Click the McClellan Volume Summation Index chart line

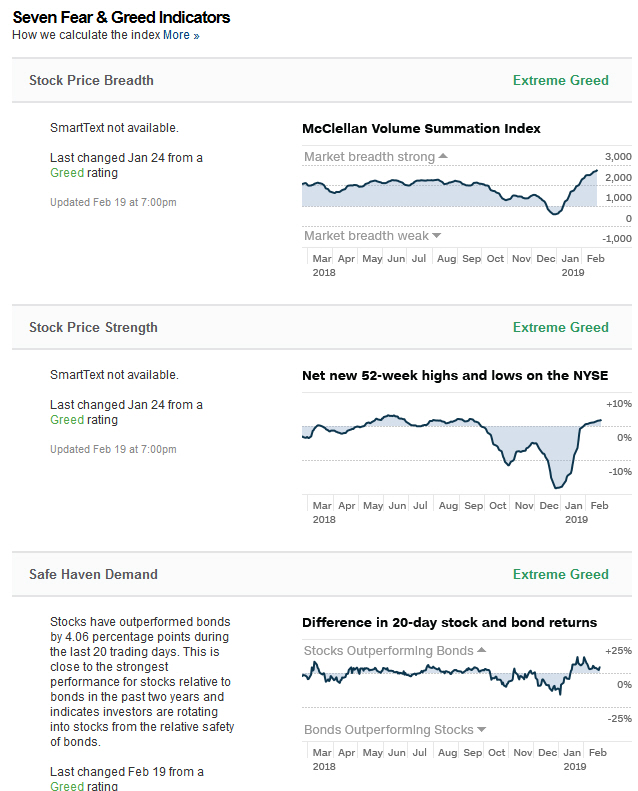point(450,184)
